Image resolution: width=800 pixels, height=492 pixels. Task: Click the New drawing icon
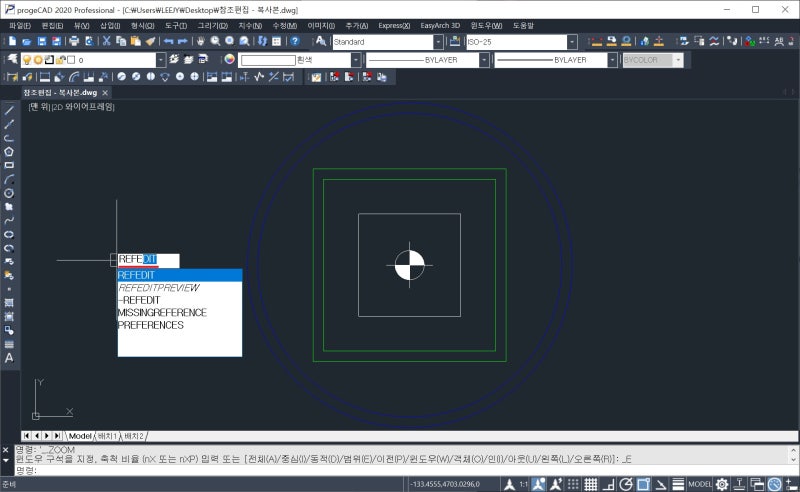[13, 41]
